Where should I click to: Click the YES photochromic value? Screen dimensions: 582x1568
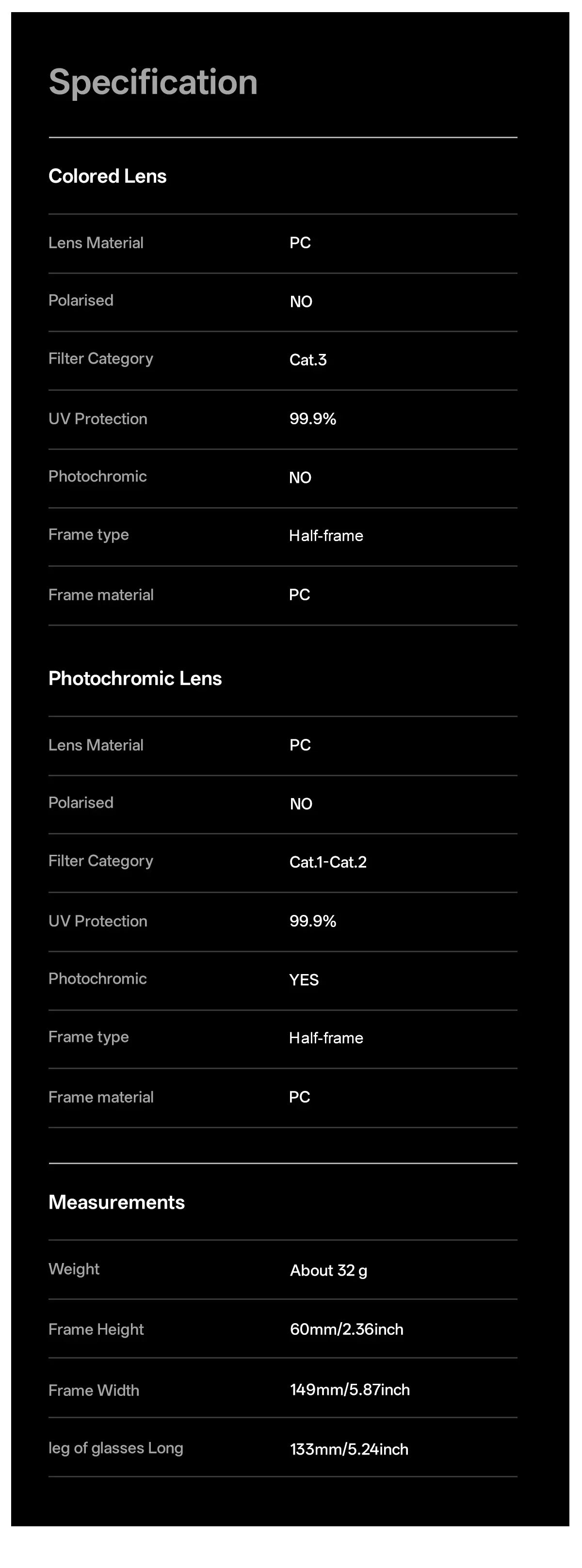tap(304, 979)
